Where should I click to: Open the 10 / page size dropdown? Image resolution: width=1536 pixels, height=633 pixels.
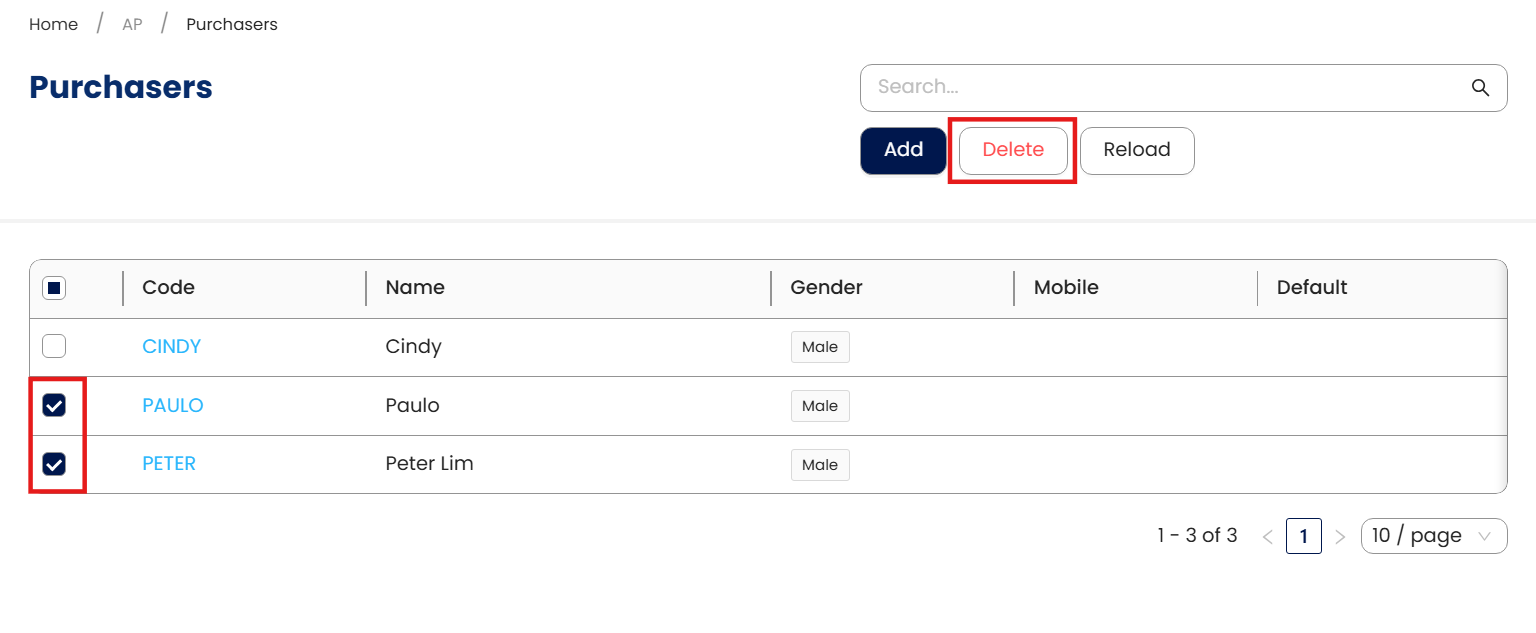coord(1433,536)
